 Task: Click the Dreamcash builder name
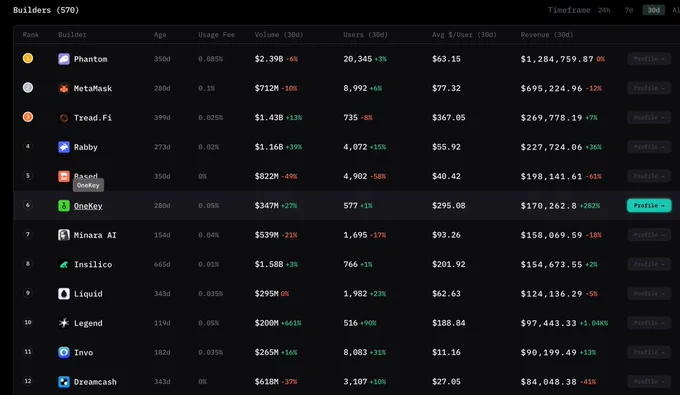(95, 382)
